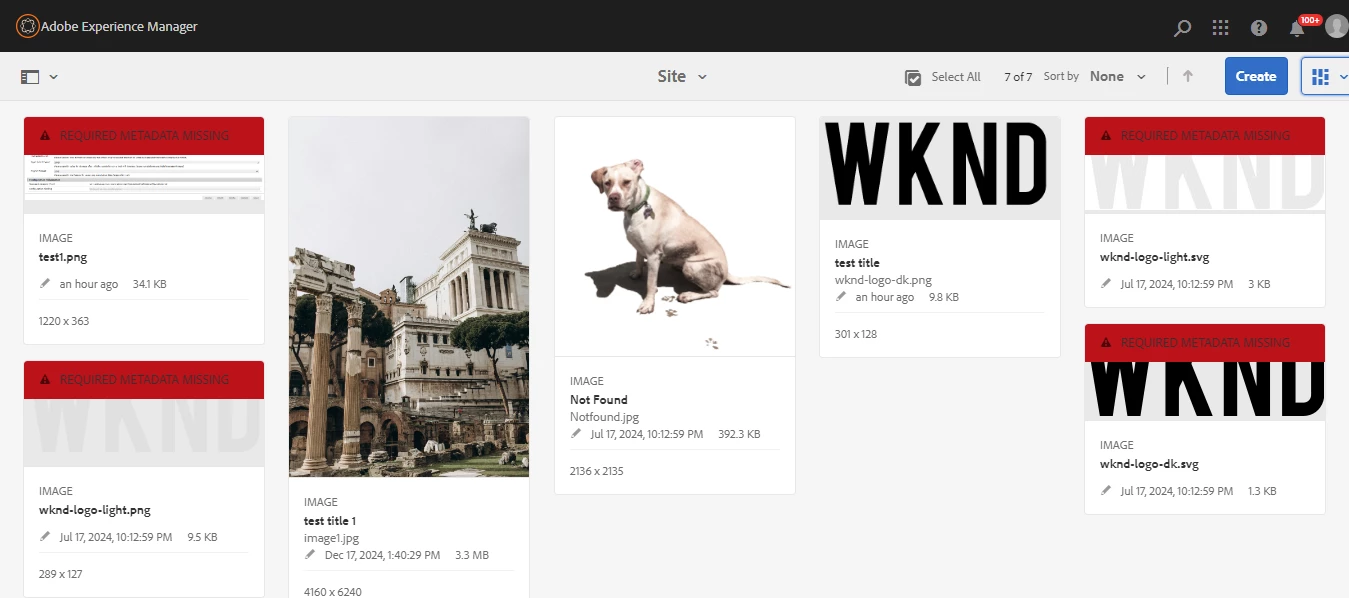Open the solutions grid switcher icon

[1220, 28]
